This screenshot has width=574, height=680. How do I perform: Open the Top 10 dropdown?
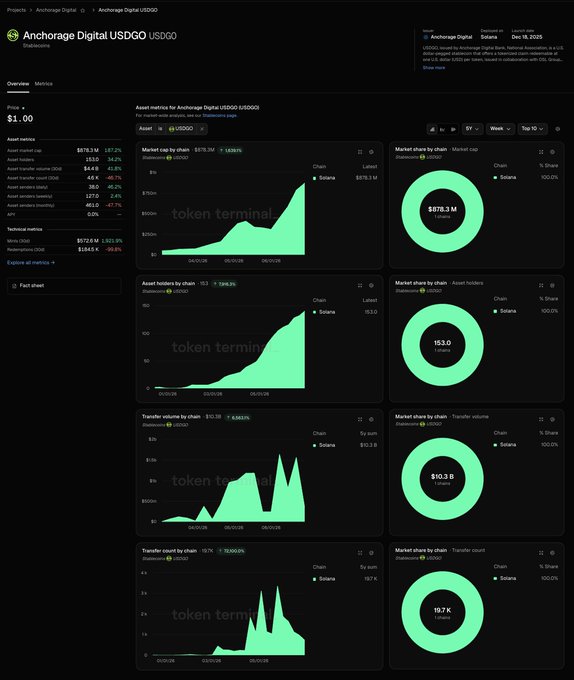pos(532,129)
